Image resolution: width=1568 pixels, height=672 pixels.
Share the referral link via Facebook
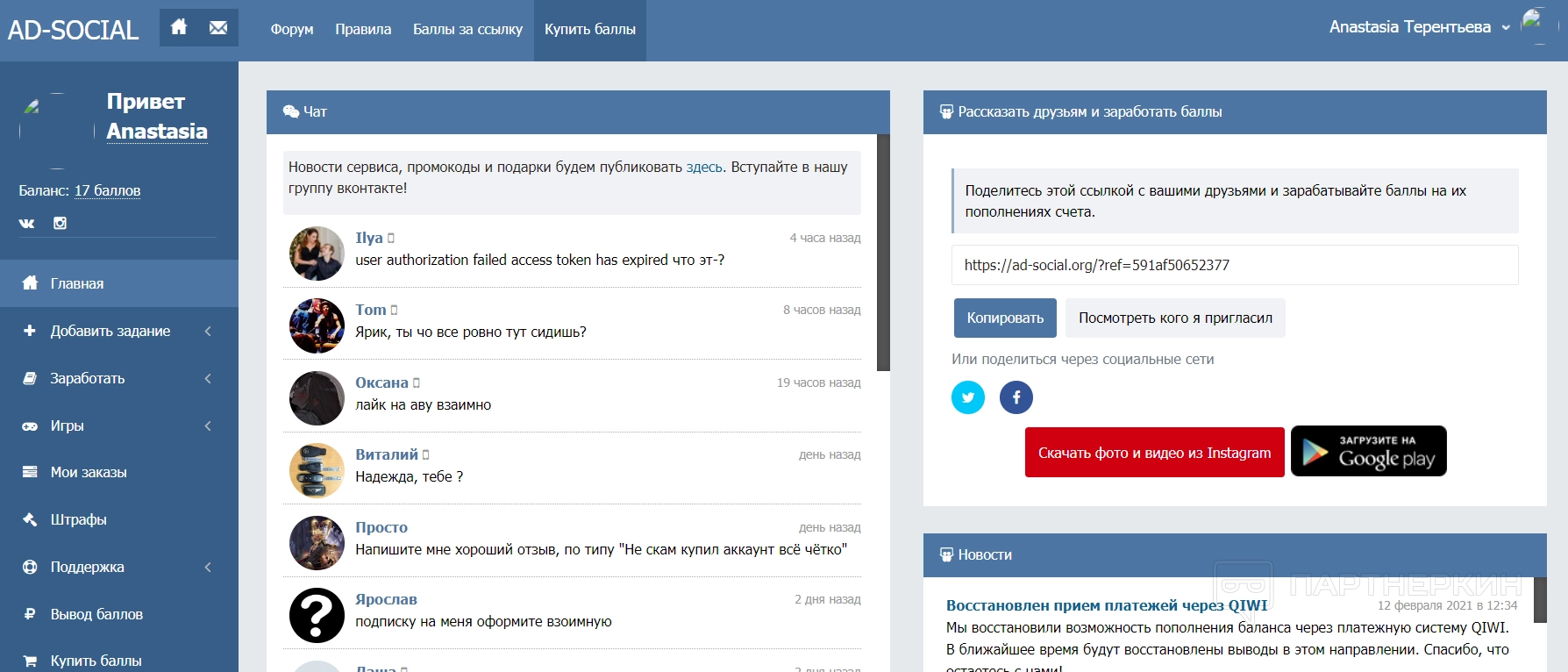coord(1016,397)
